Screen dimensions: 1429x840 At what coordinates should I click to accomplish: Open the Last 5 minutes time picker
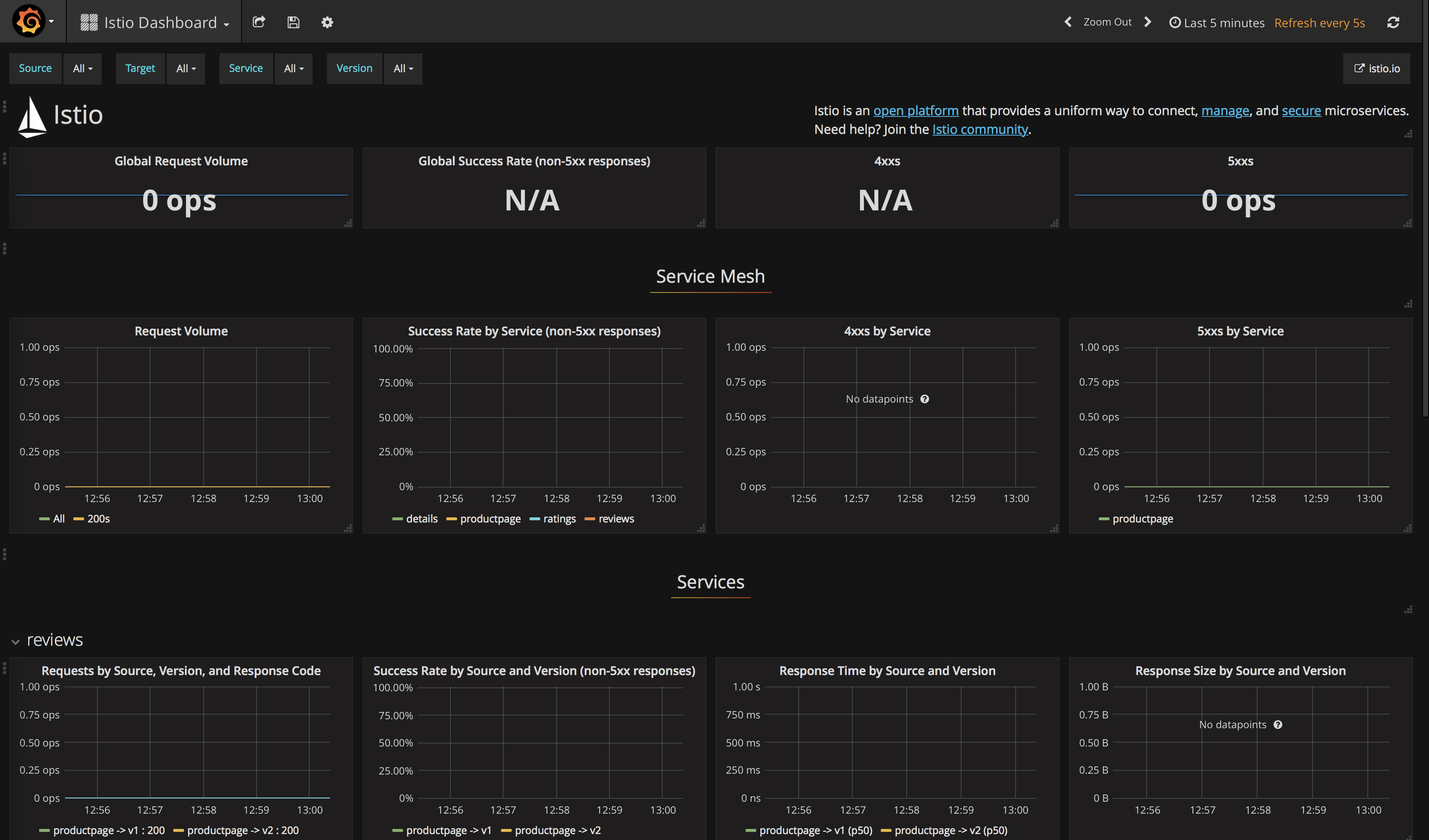coord(1217,23)
